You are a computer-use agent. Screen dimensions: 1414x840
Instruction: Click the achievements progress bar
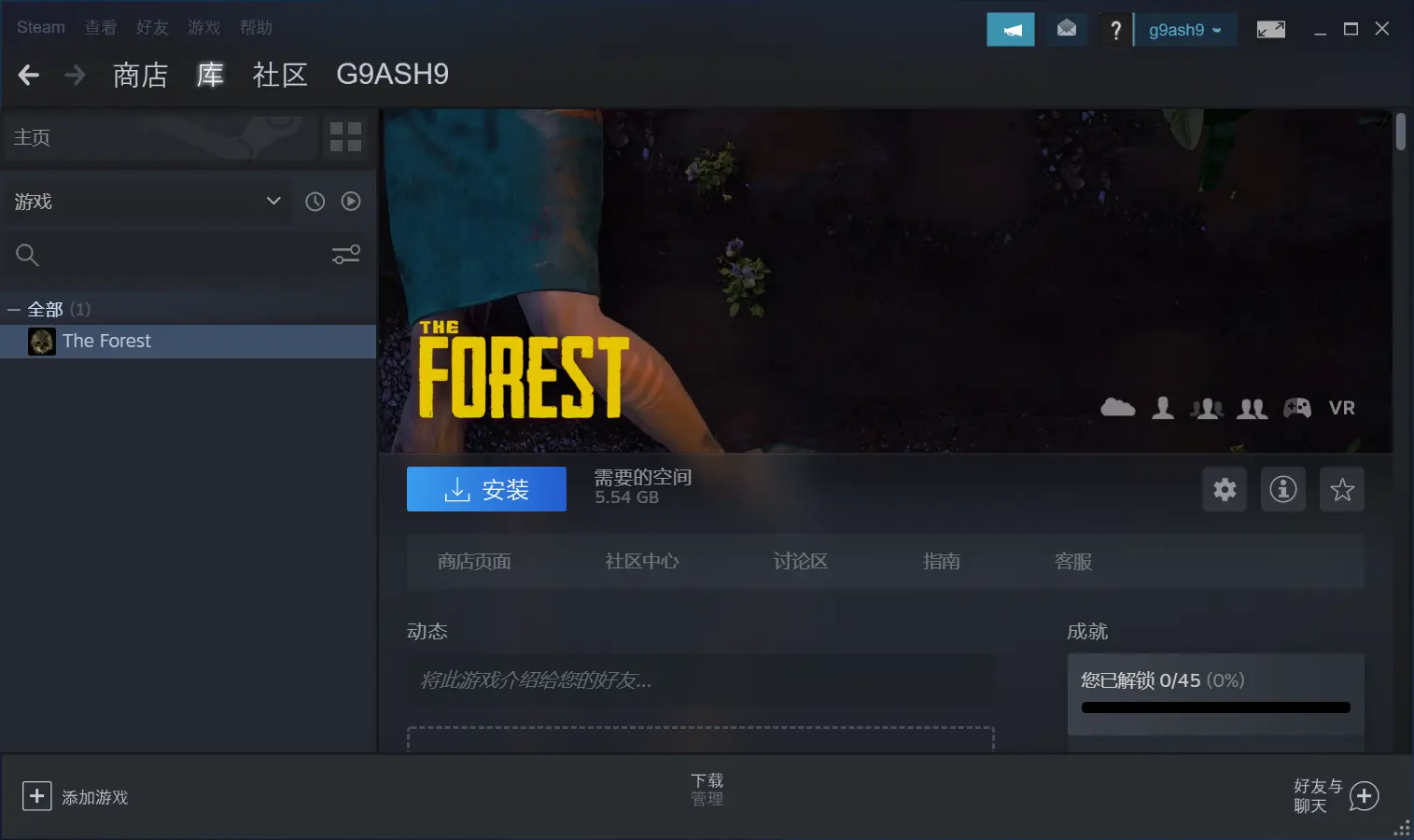[x=1216, y=707]
